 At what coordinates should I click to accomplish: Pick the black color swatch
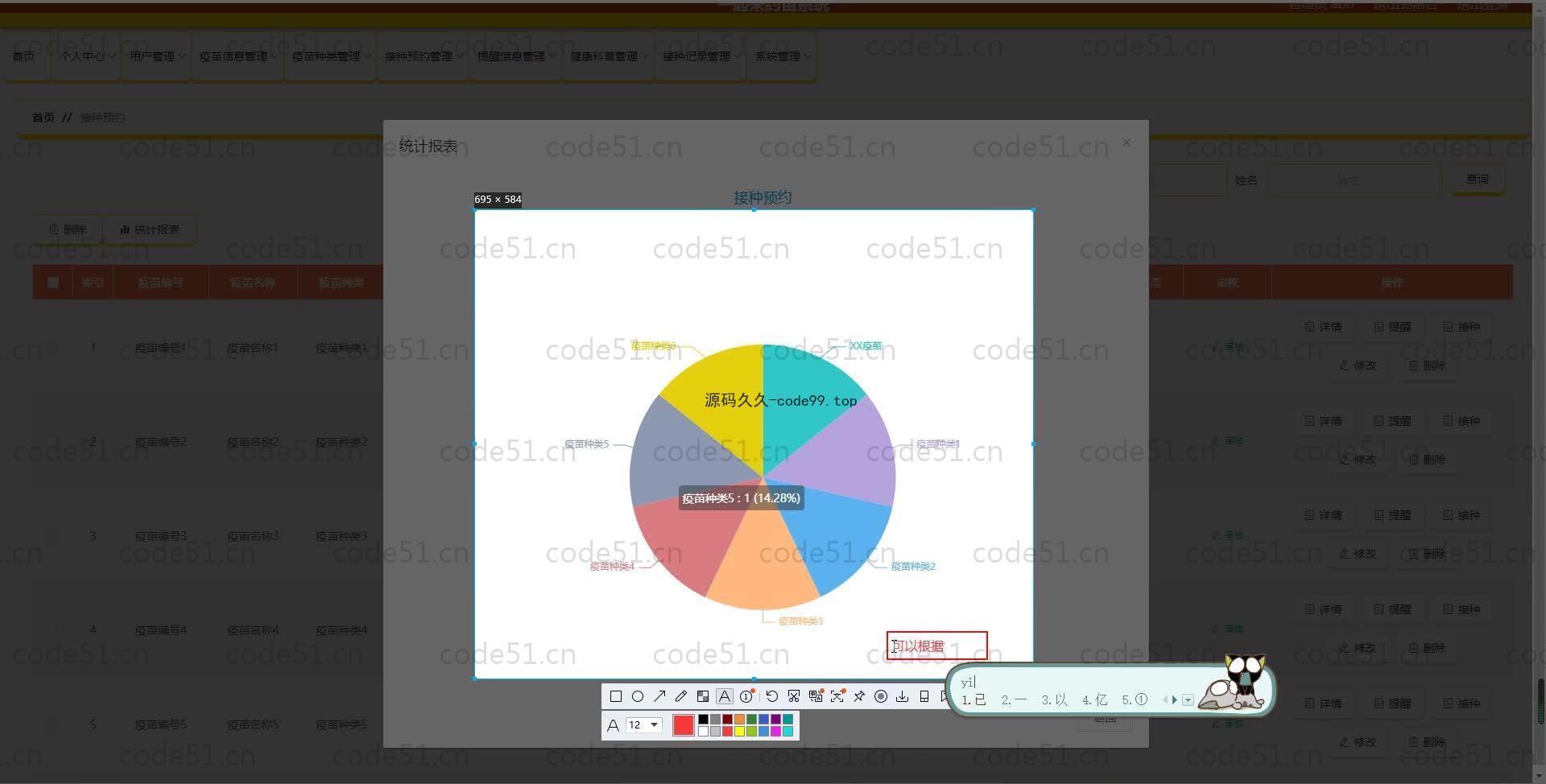703,720
